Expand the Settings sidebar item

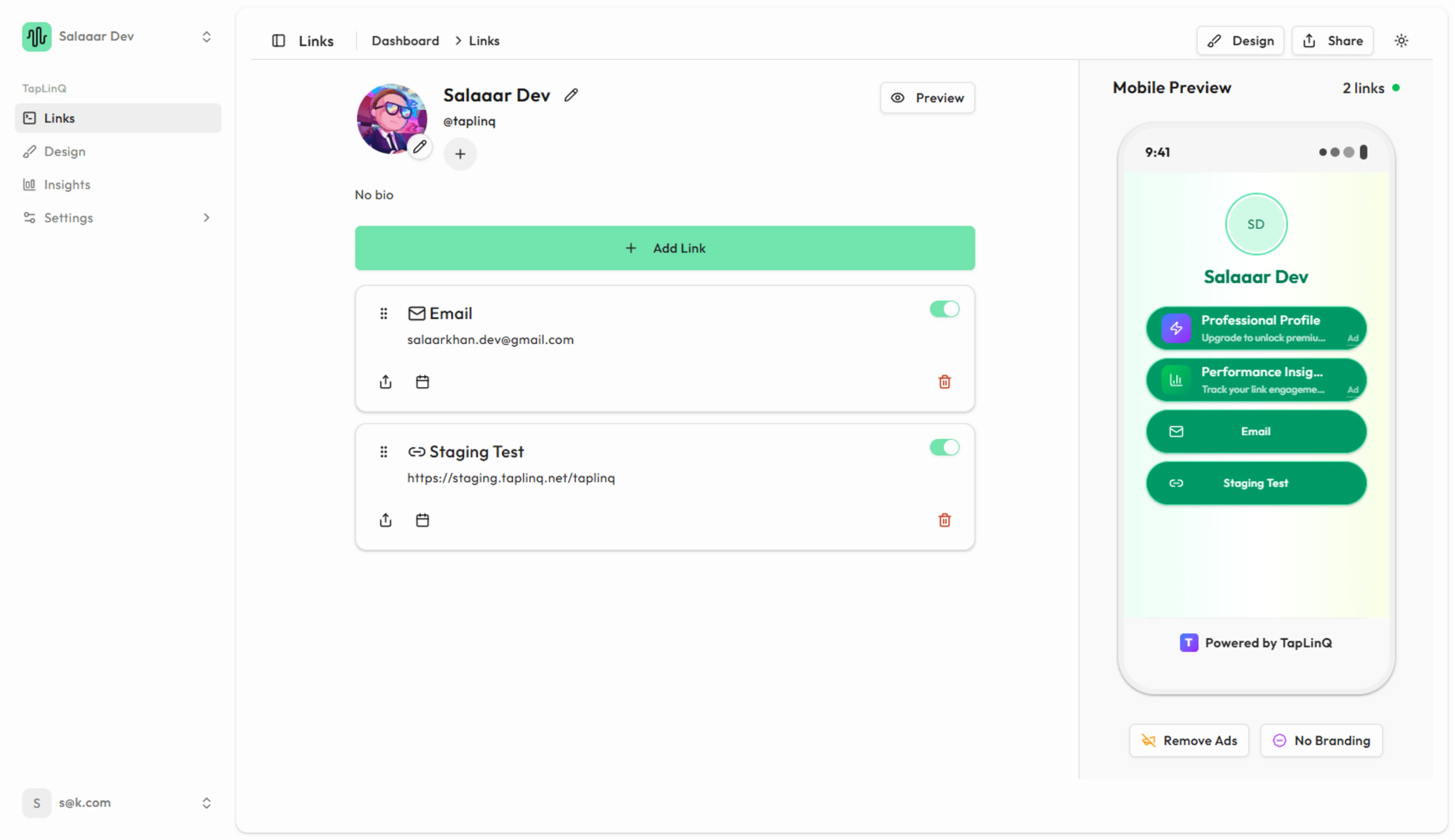tap(118, 217)
